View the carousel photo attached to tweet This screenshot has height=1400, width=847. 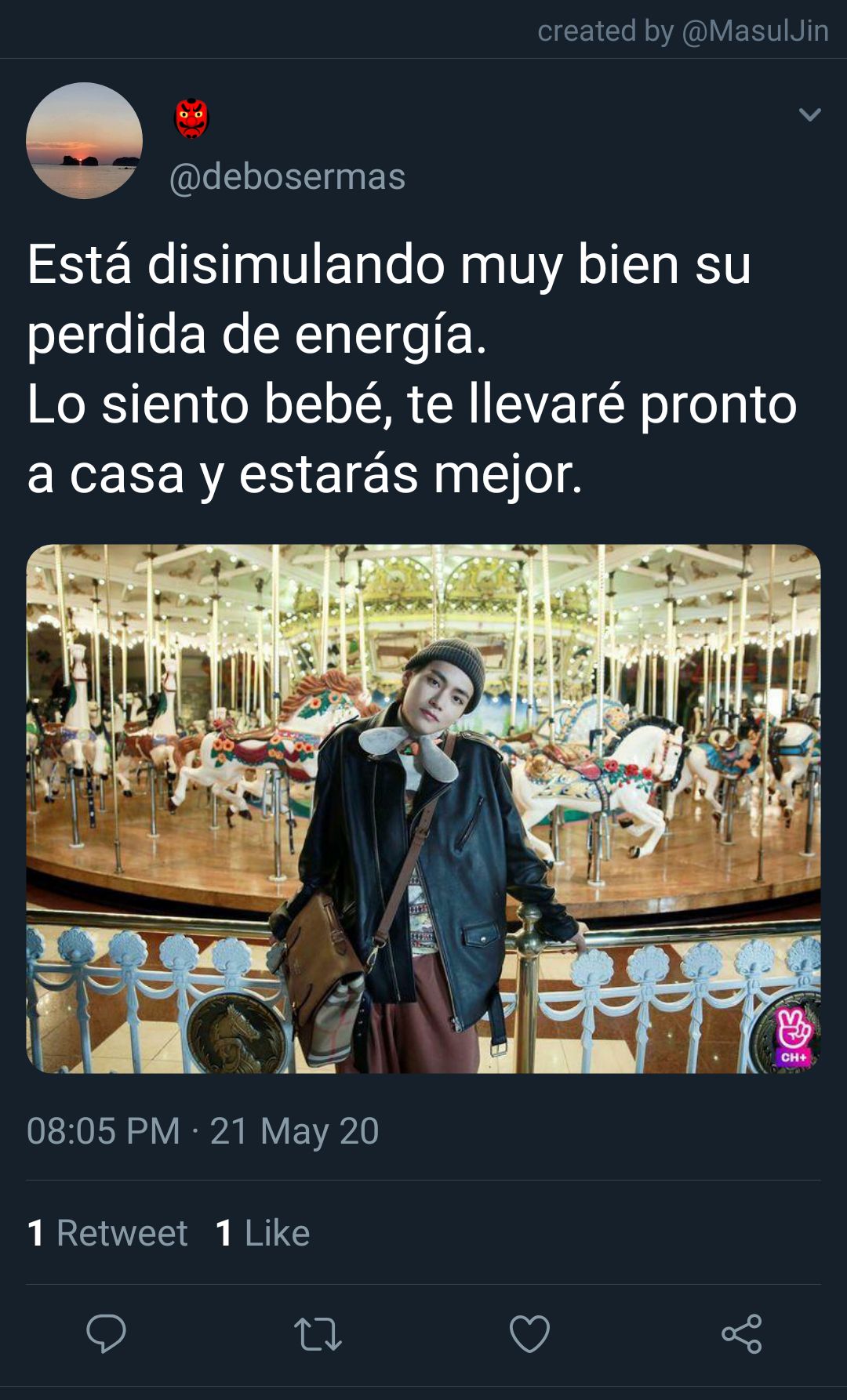pyautogui.click(x=423, y=808)
